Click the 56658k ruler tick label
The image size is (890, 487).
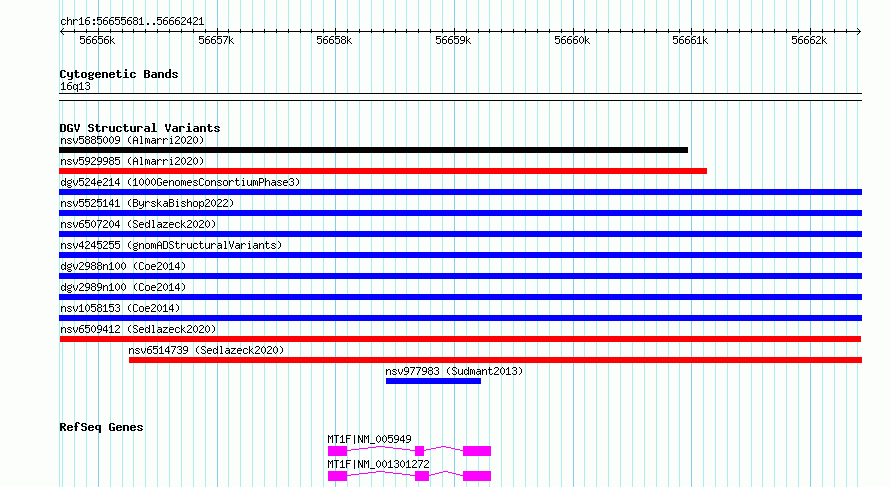click(x=334, y=40)
